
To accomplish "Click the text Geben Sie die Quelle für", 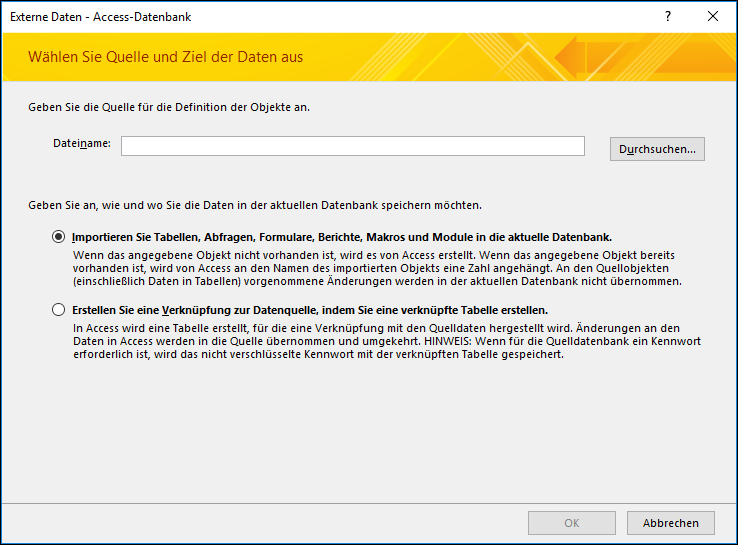I will [169, 107].
